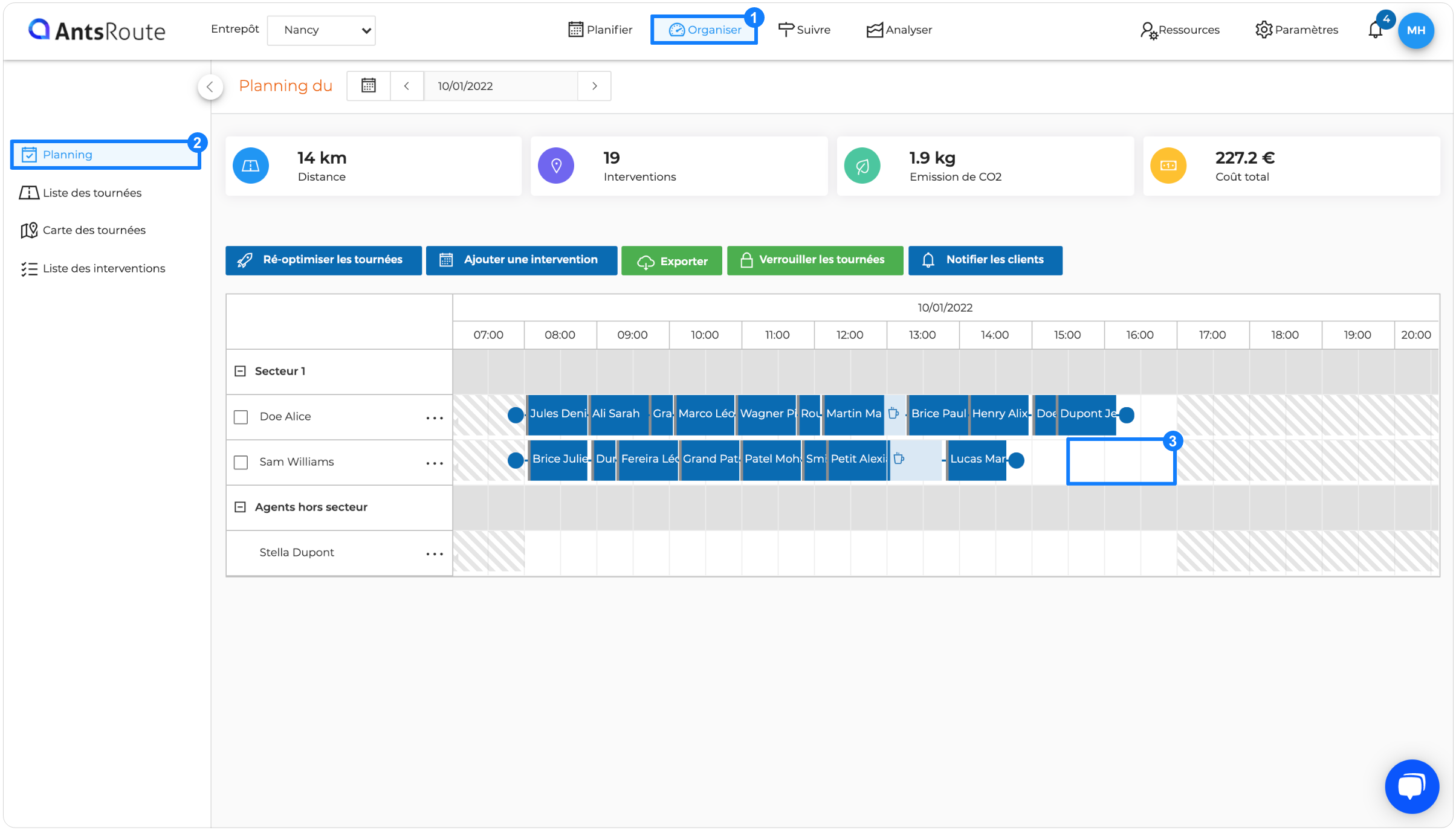
Task: Select the Fereira Léo intervention block
Action: [x=649, y=460]
